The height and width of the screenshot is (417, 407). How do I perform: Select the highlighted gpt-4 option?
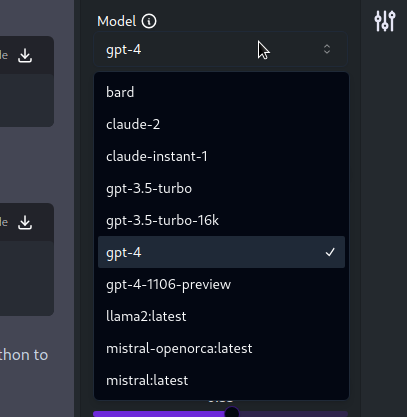point(221,252)
